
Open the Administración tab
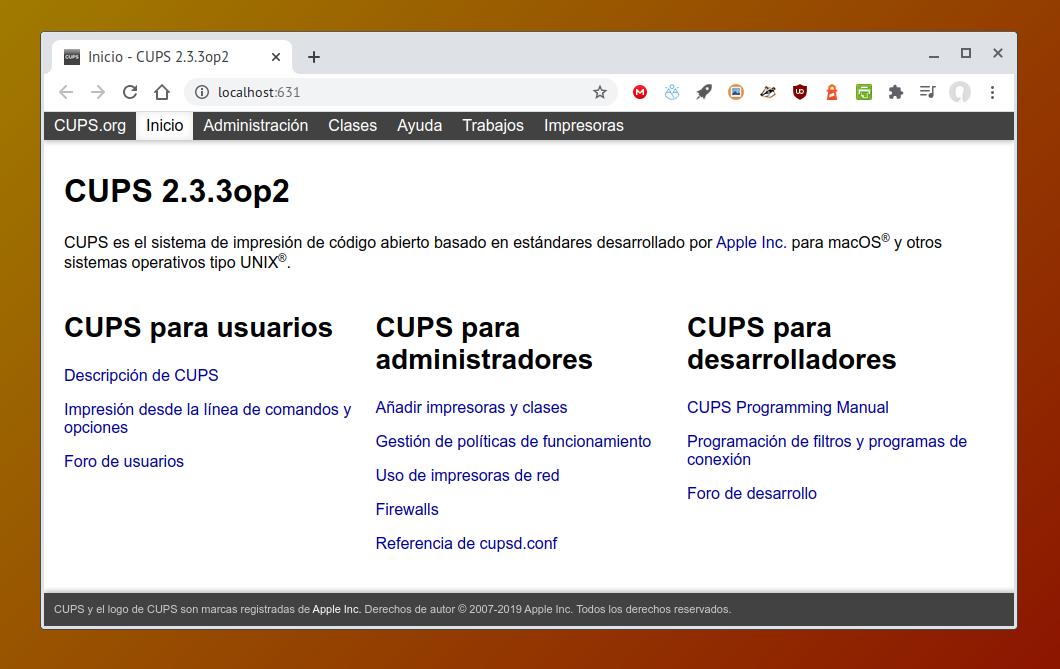coord(255,126)
